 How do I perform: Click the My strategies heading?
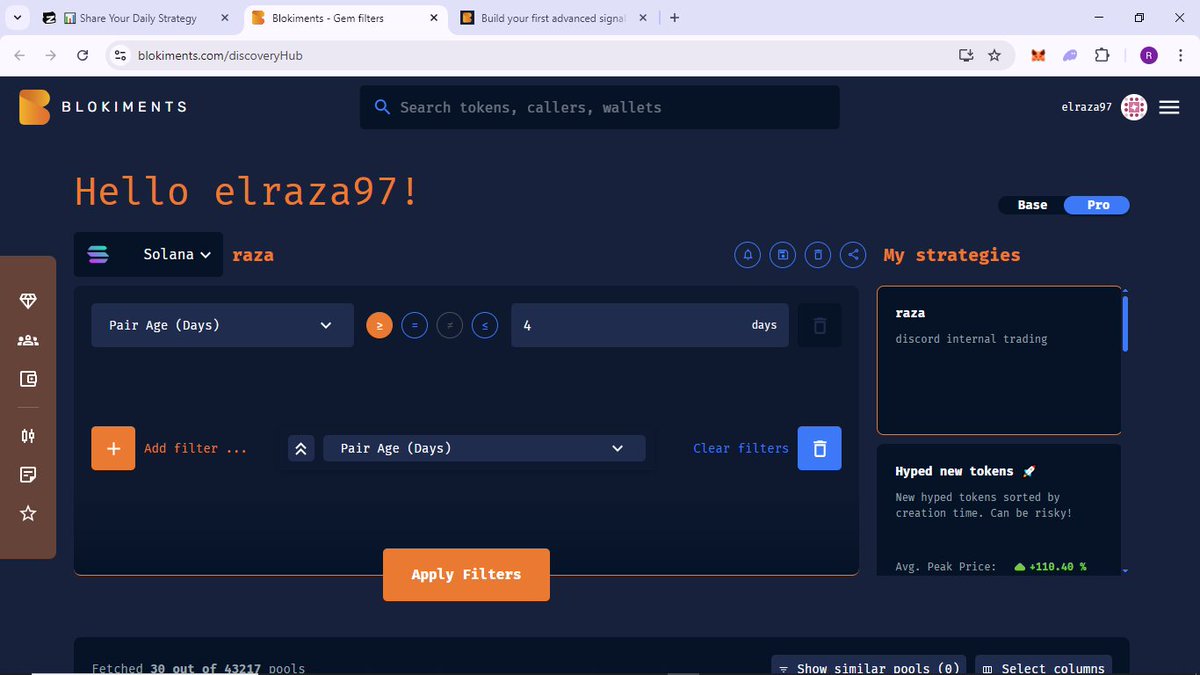coord(952,255)
